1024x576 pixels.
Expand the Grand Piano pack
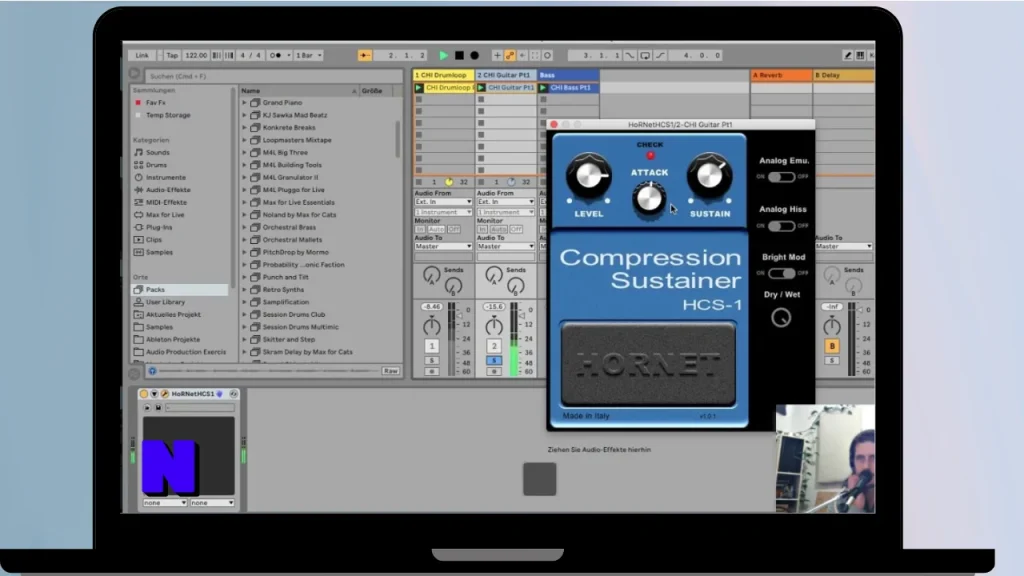tap(244, 103)
